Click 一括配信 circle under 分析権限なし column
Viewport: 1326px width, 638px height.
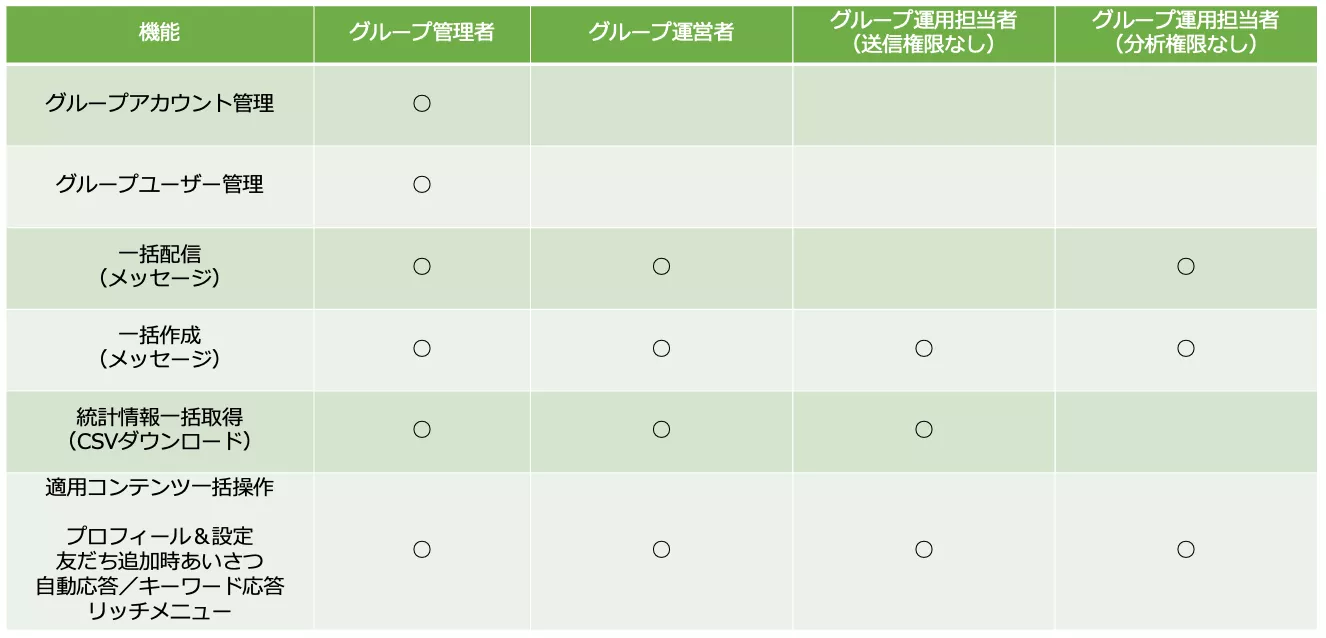tap(1186, 267)
